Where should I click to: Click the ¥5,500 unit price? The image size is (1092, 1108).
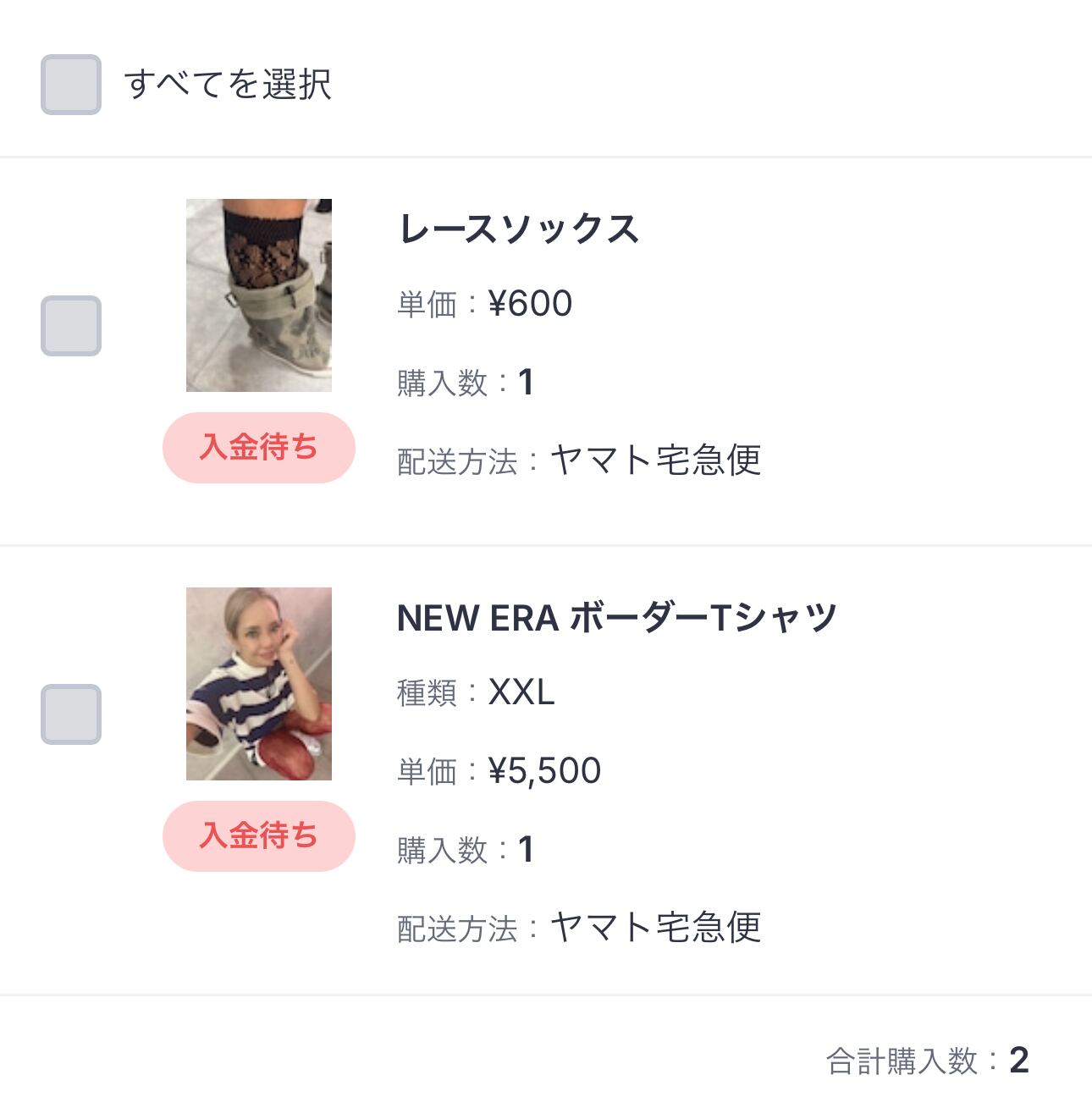point(545,771)
